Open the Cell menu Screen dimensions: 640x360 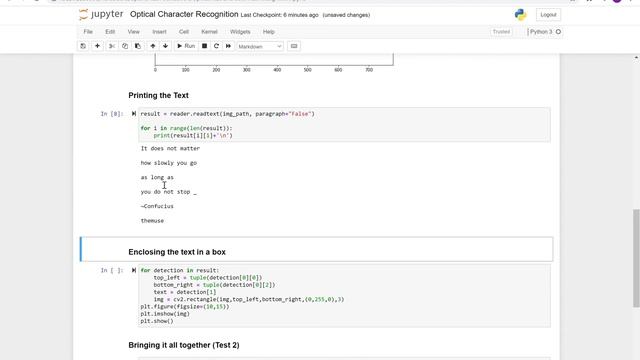click(184, 32)
